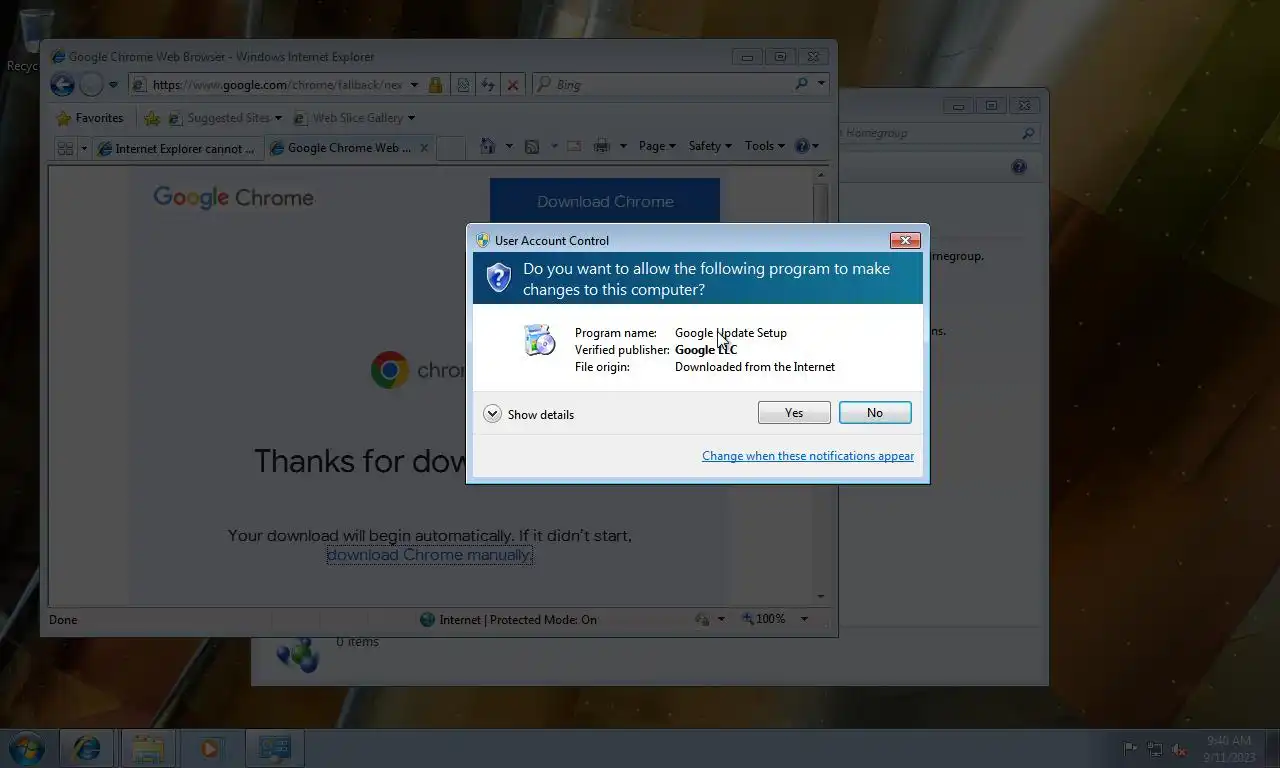The image size is (1280, 768).
Task: Click the Print icon in IE
Action: (601, 146)
